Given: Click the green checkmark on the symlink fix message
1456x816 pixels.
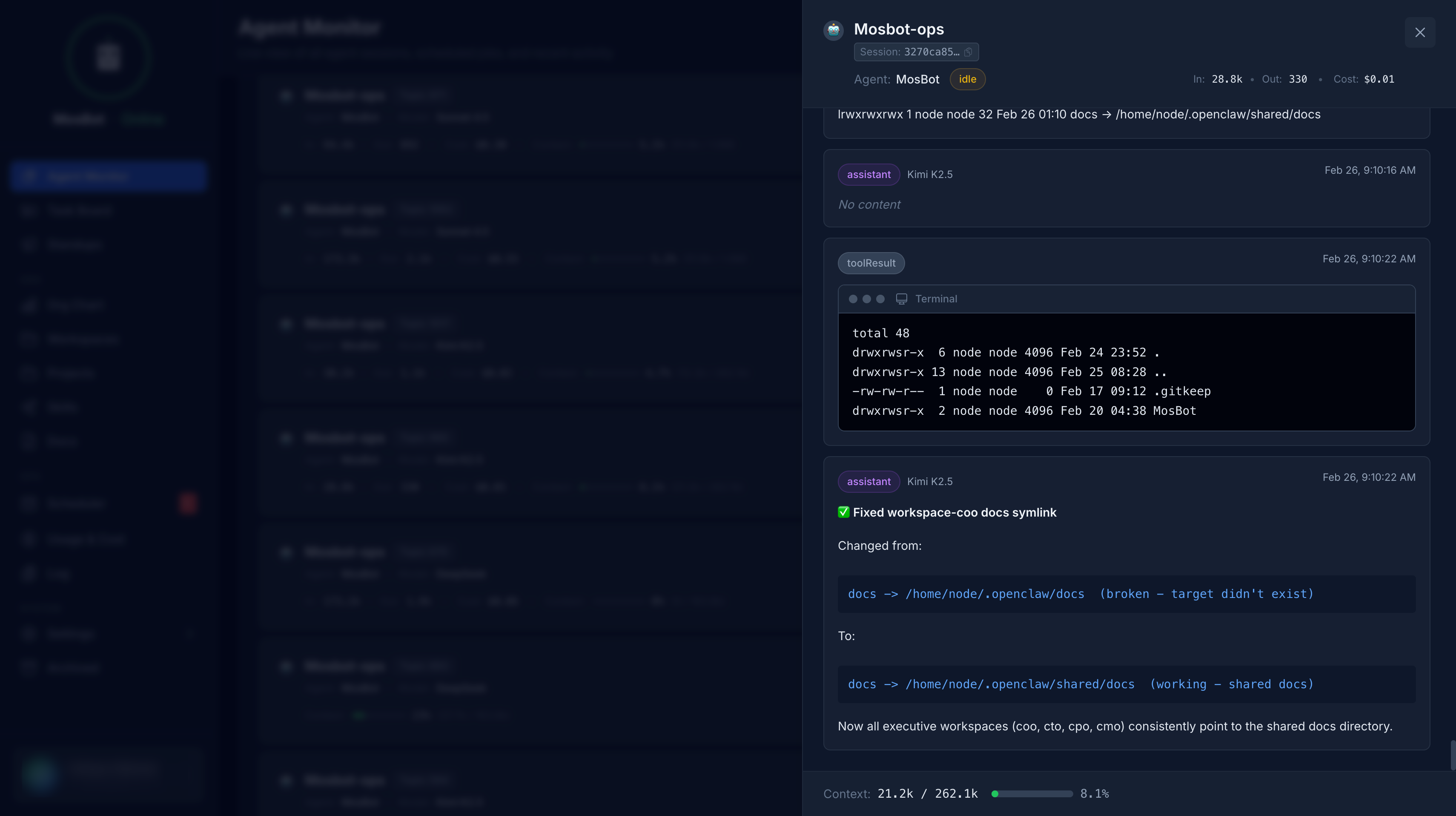Looking at the screenshot, I should pyautogui.click(x=843, y=512).
